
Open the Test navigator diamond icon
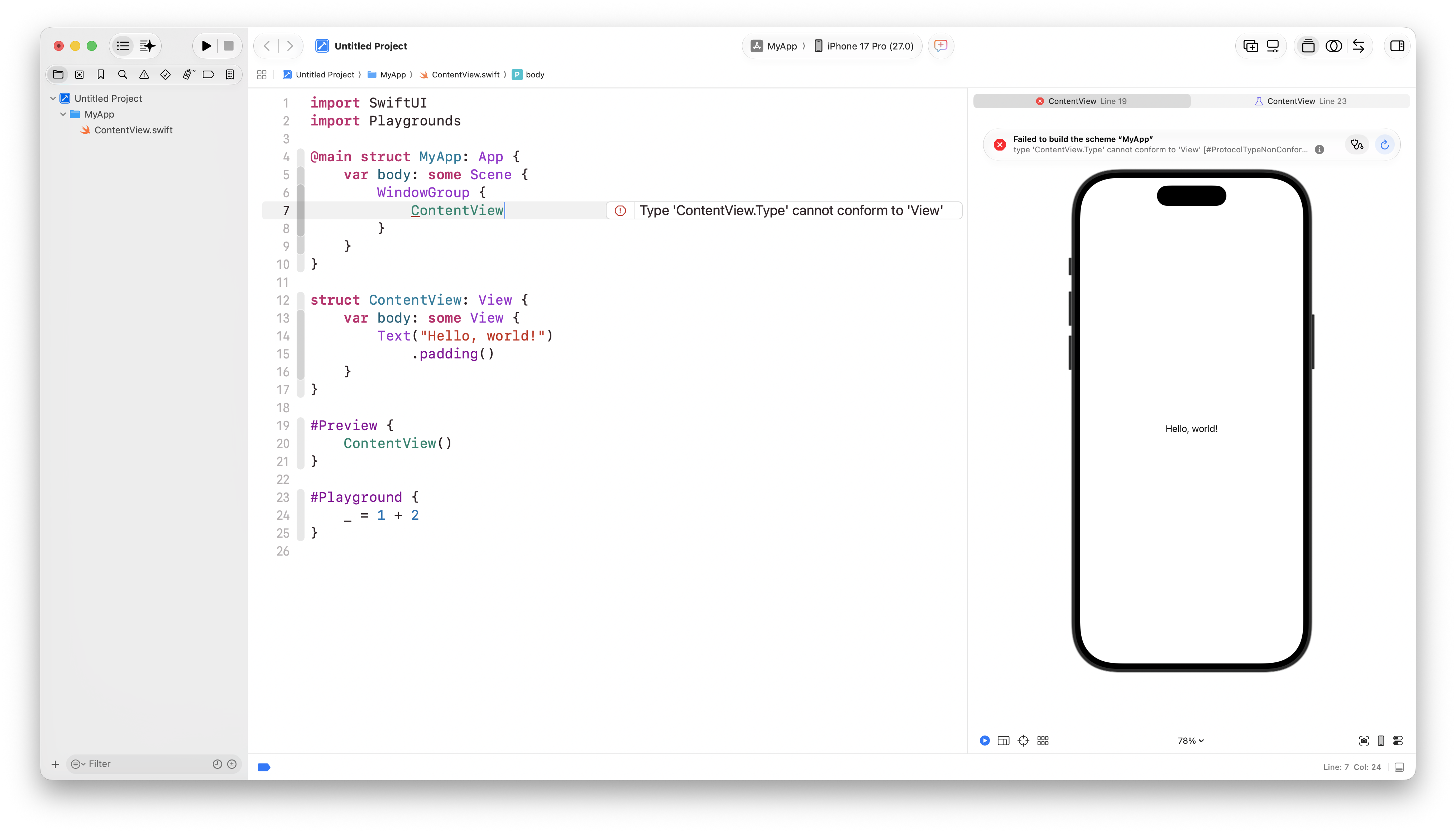(165, 75)
